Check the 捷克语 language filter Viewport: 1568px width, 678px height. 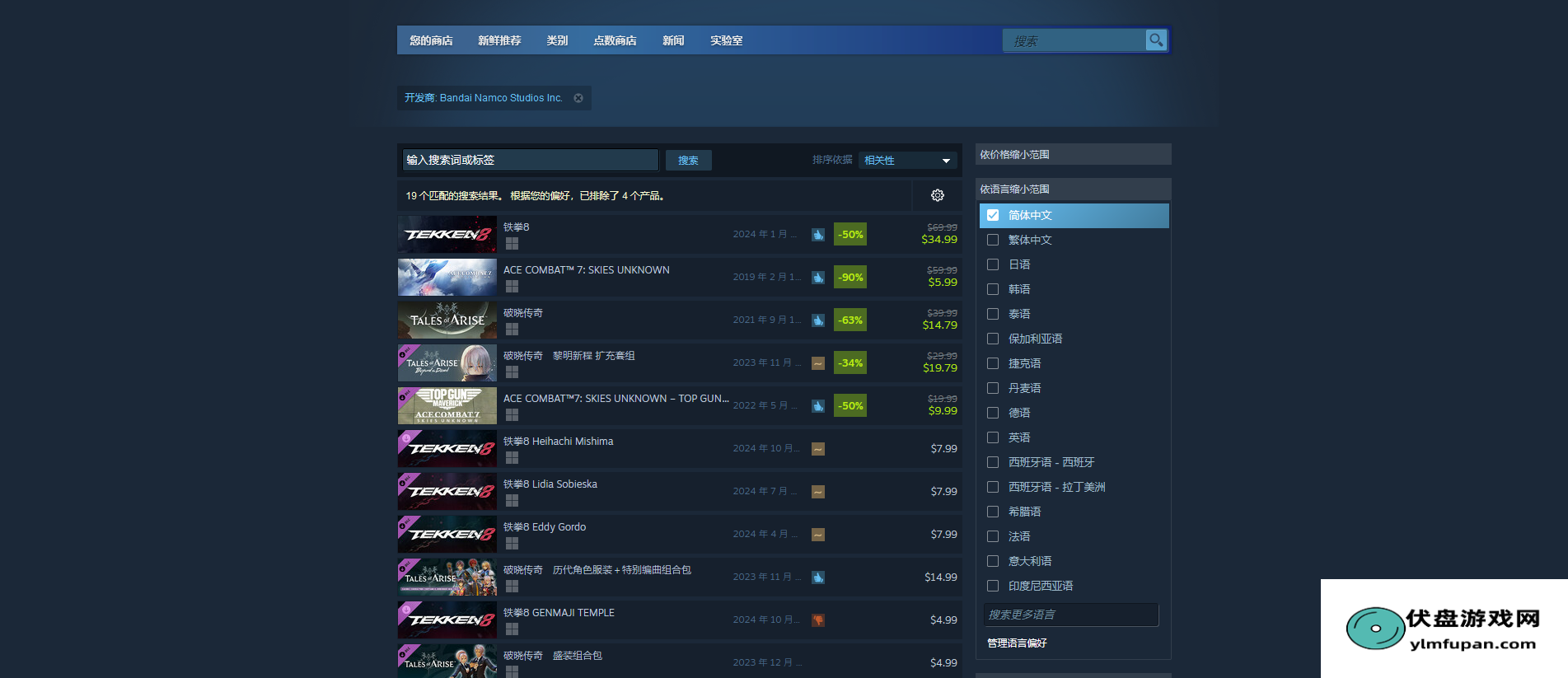click(993, 363)
